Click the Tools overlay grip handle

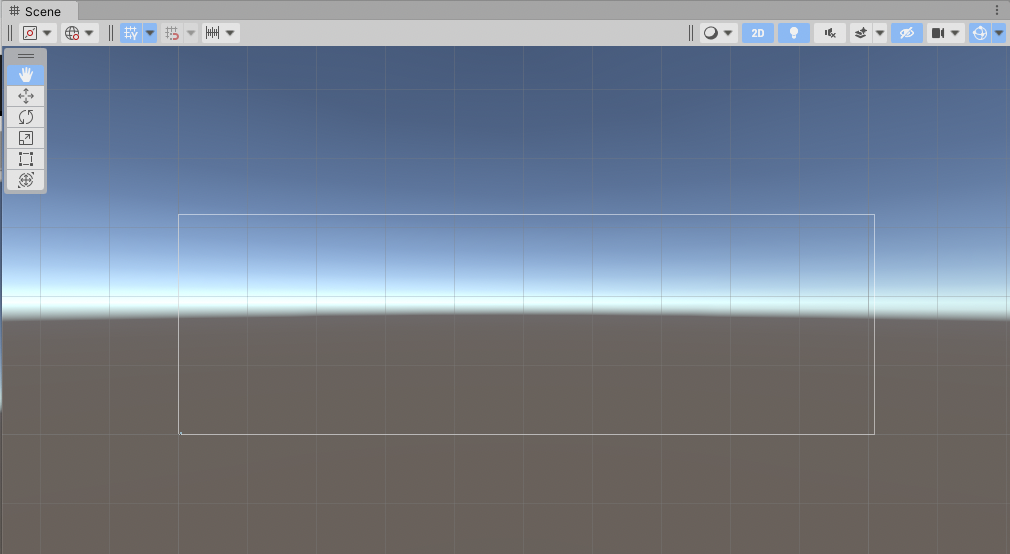point(26,56)
